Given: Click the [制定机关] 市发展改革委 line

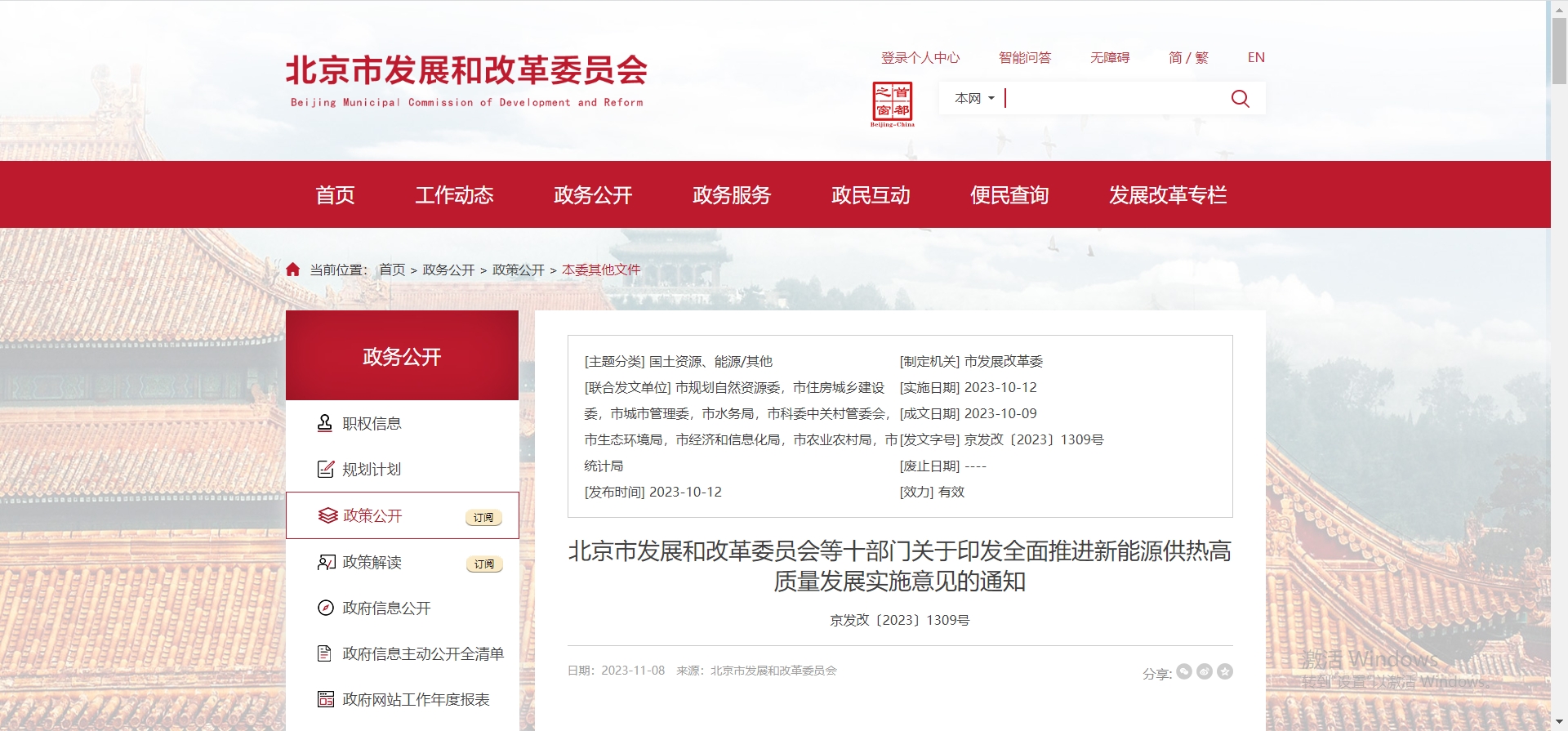Looking at the screenshot, I should [971, 361].
